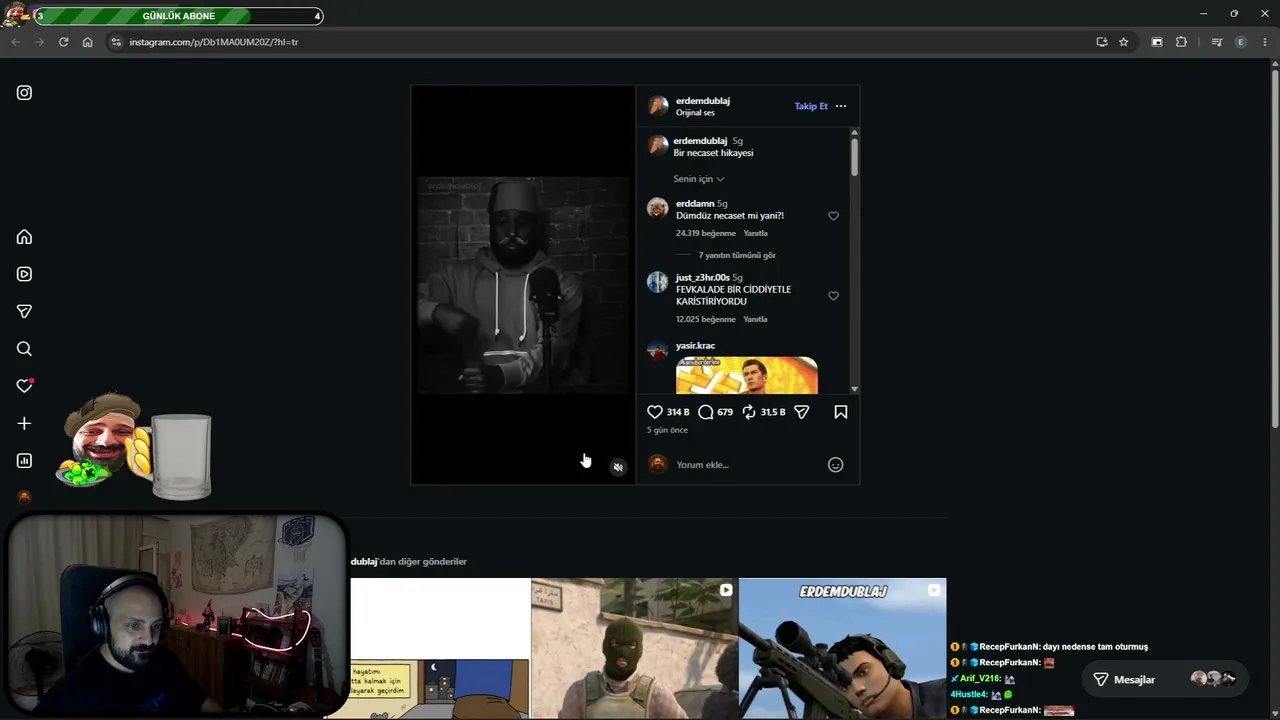Open emoji picker for comment
Screen dimensions: 1280x720
836,465
